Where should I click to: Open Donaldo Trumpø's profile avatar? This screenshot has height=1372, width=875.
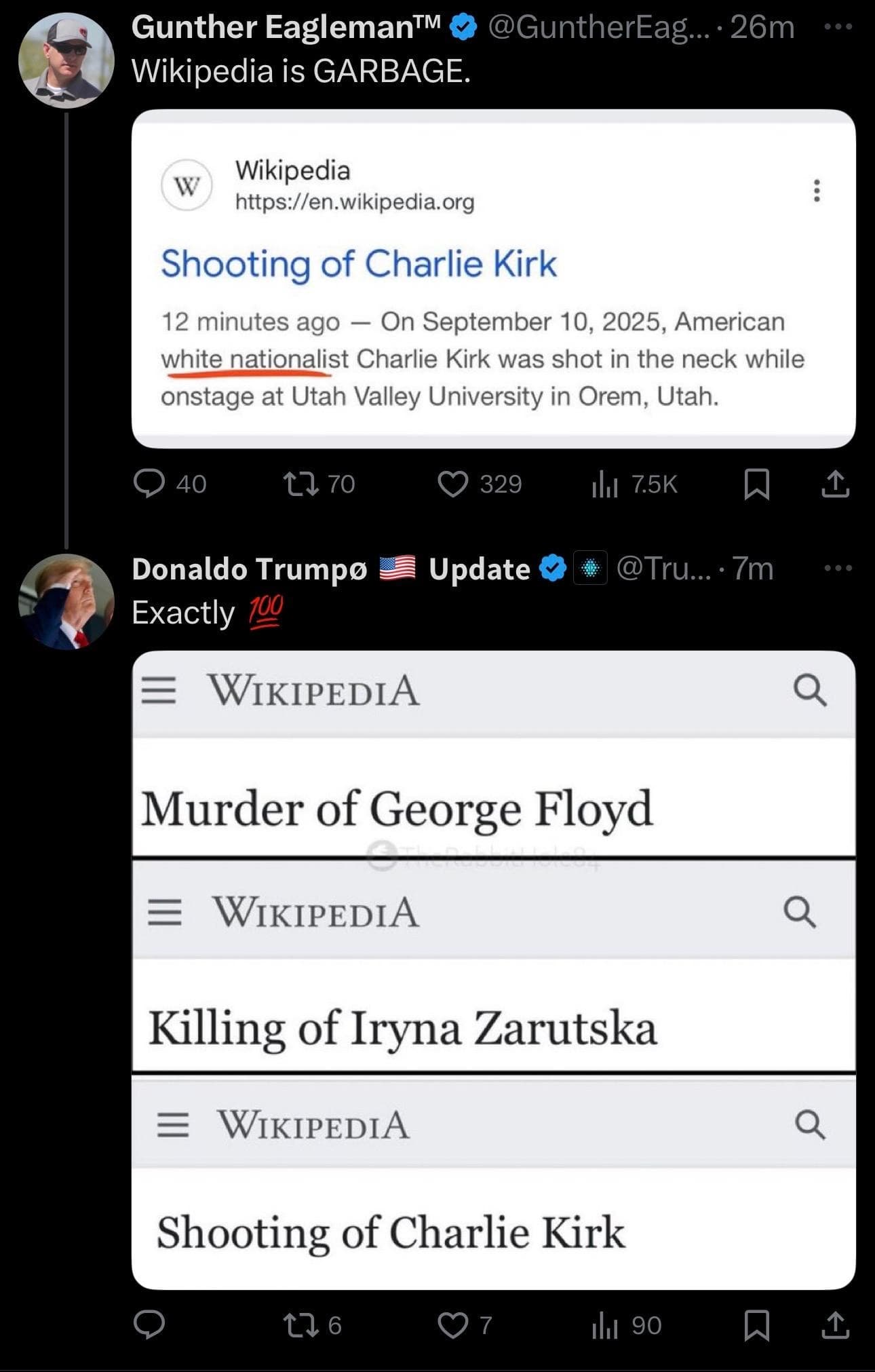66,602
